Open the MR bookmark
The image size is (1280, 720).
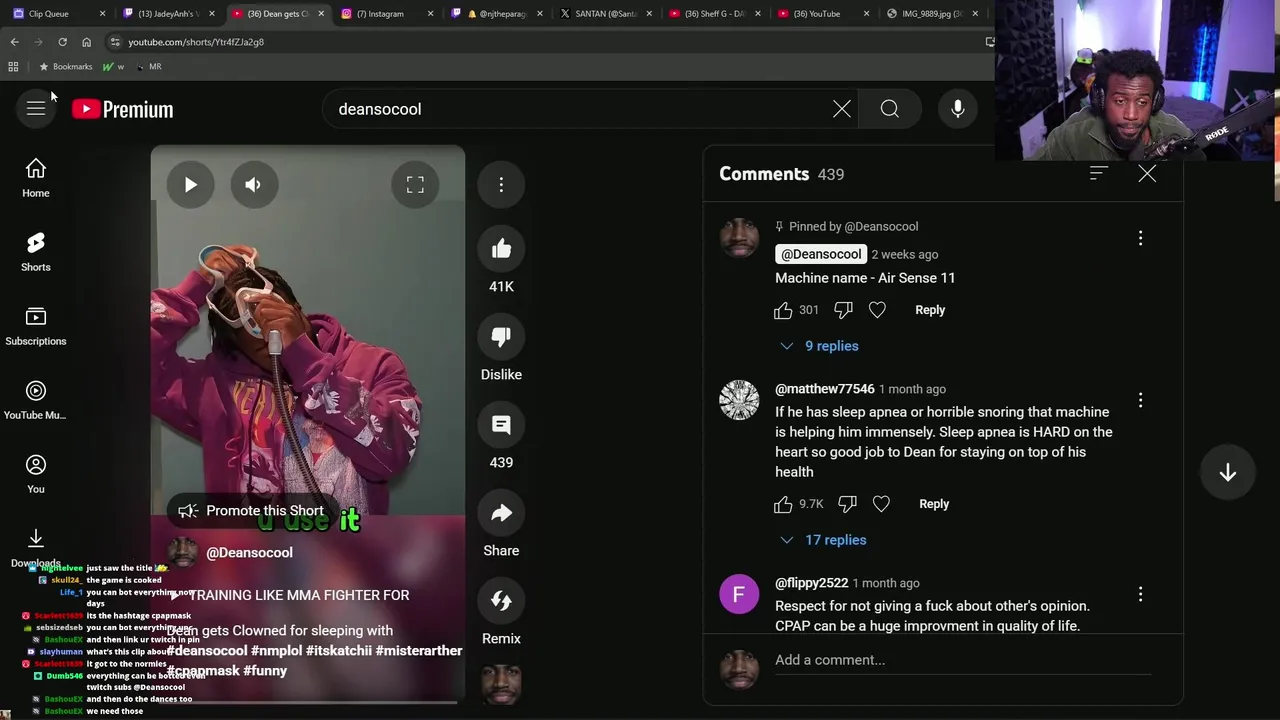[148, 66]
